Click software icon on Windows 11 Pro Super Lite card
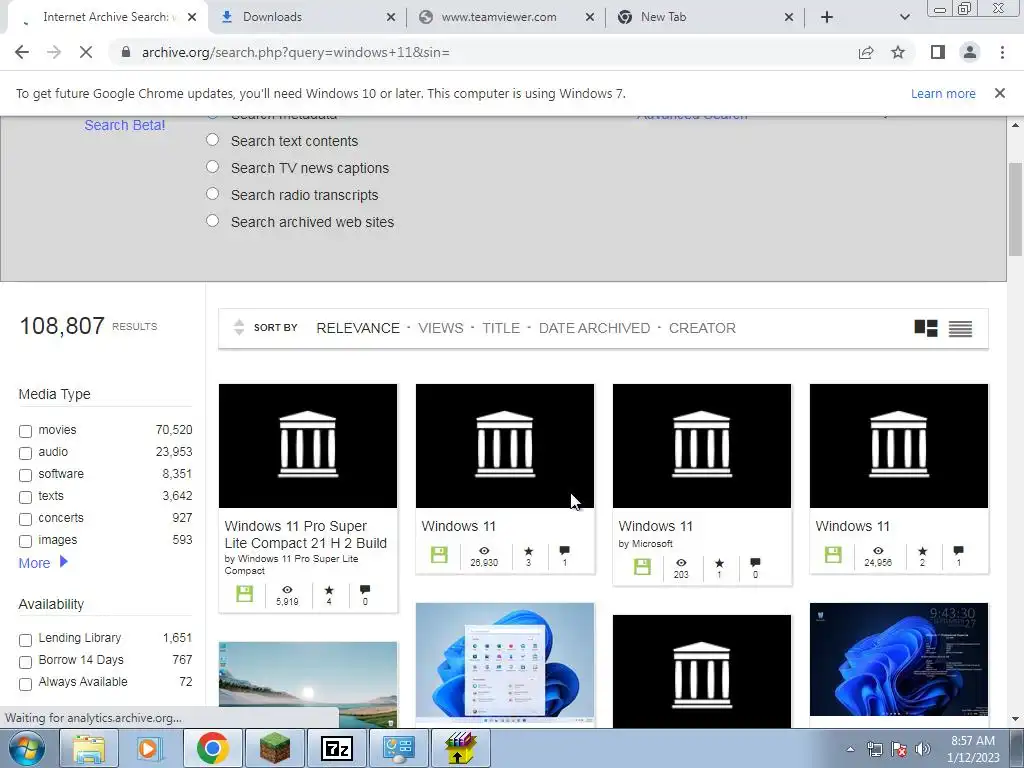Screen dimensions: 1024x768 [245, 594]
